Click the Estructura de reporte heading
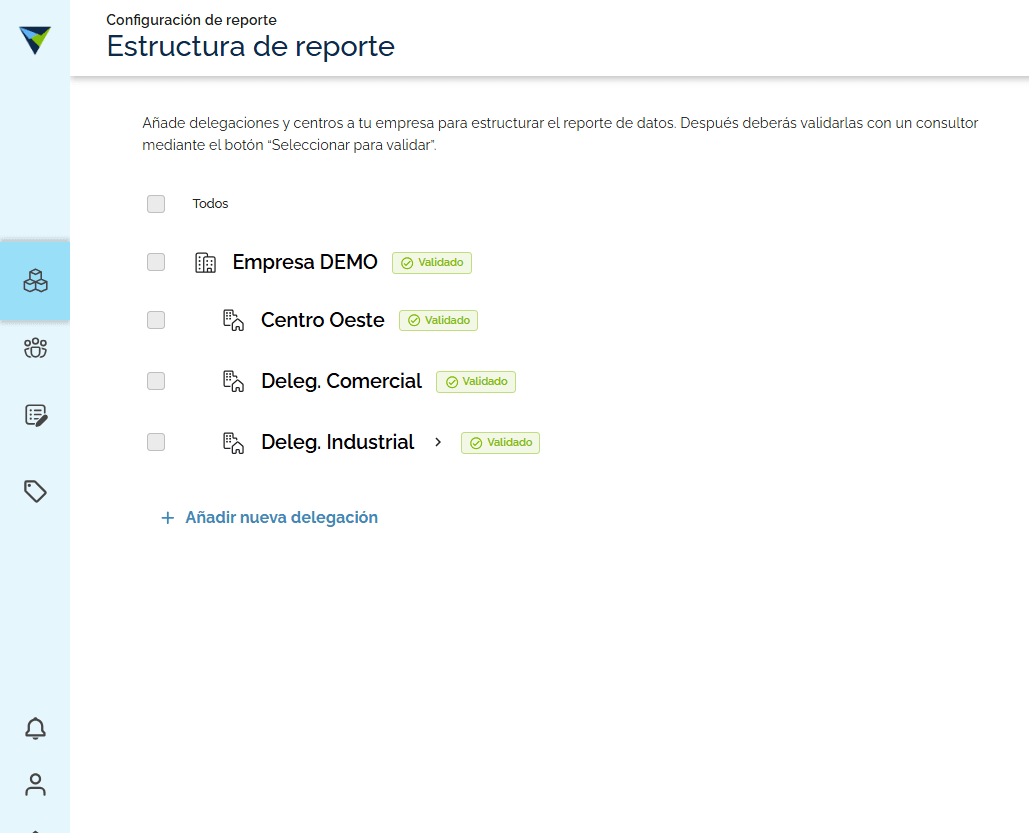This screenshot has width=1029, height=833. pyautogui.click(x=251, y=47)
